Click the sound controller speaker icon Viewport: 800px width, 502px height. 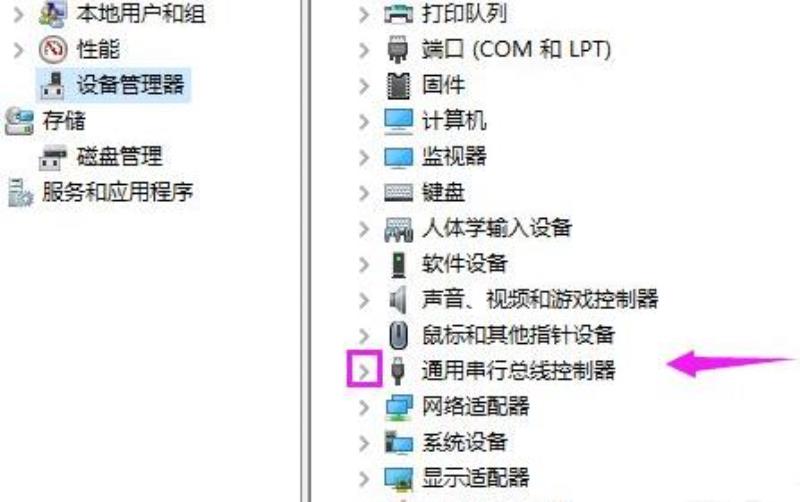398,299
